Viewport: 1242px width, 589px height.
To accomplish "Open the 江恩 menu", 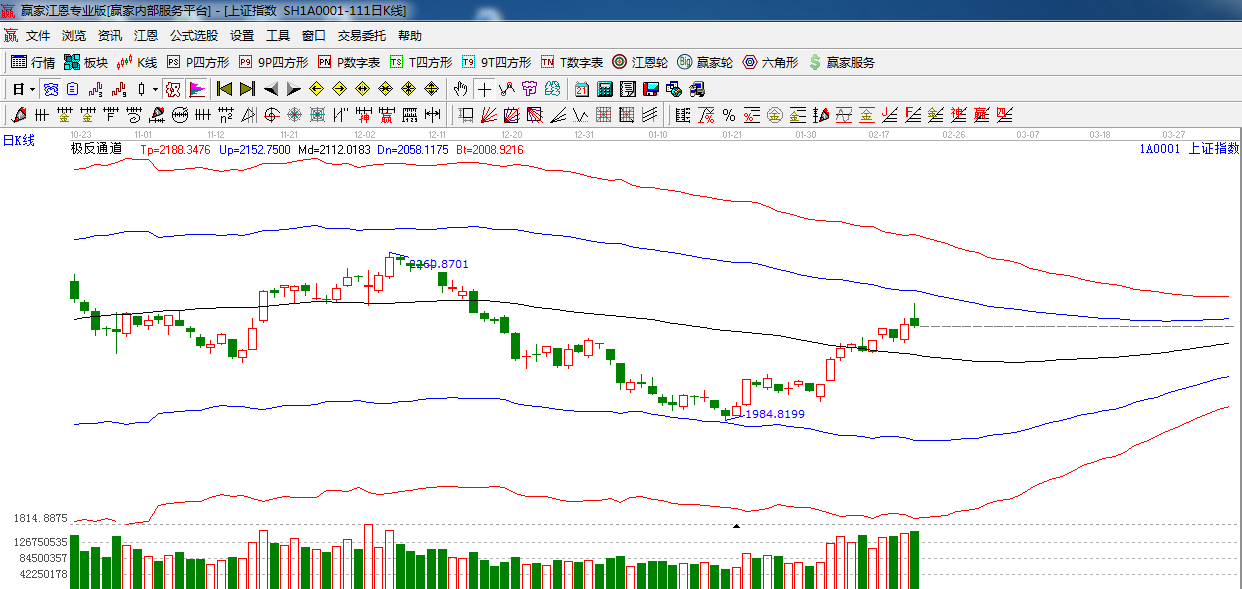I will pyautogui.click(x=146, y=36).
